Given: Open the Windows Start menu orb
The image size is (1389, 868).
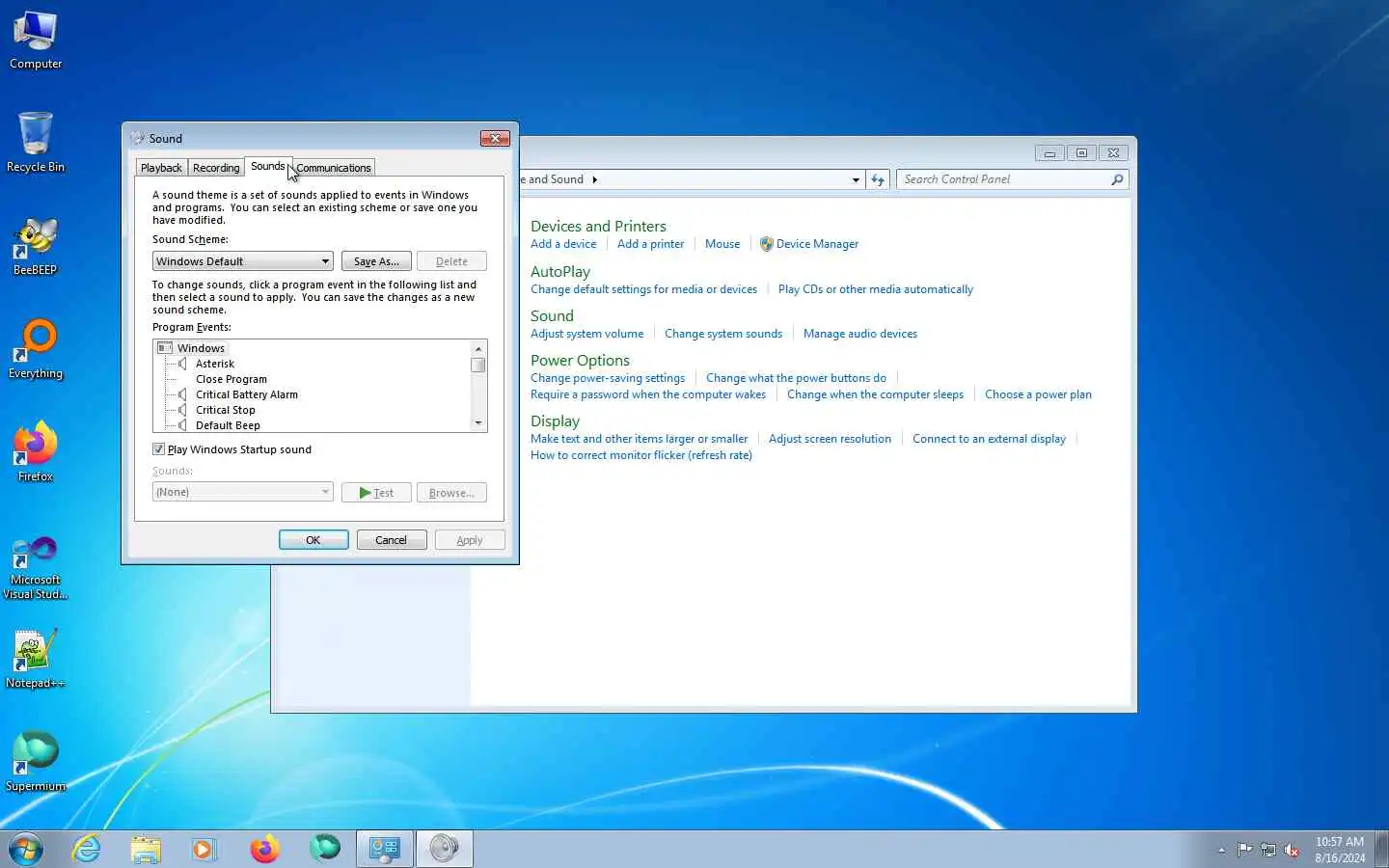Looking at the screenshot, I should [x=26, y=849].
